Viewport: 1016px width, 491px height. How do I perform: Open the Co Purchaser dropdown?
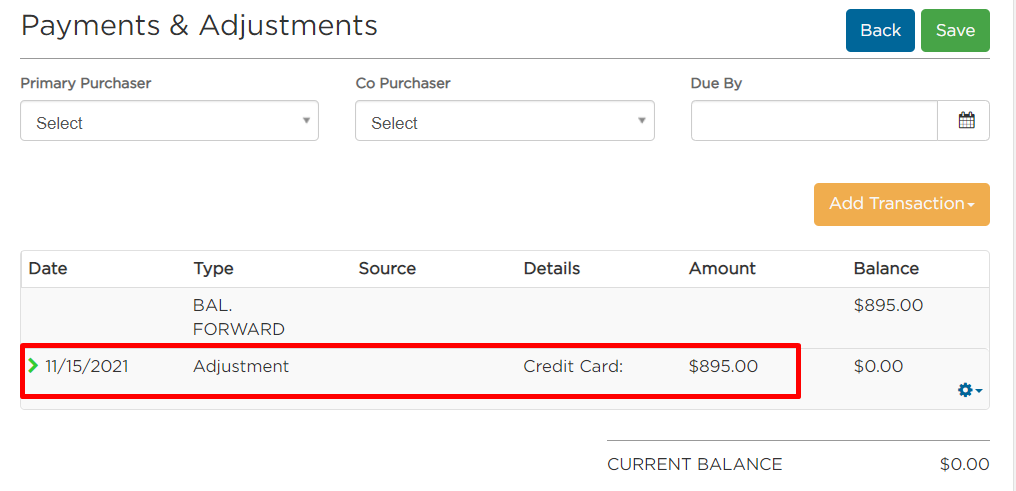[x=505, y=120]
